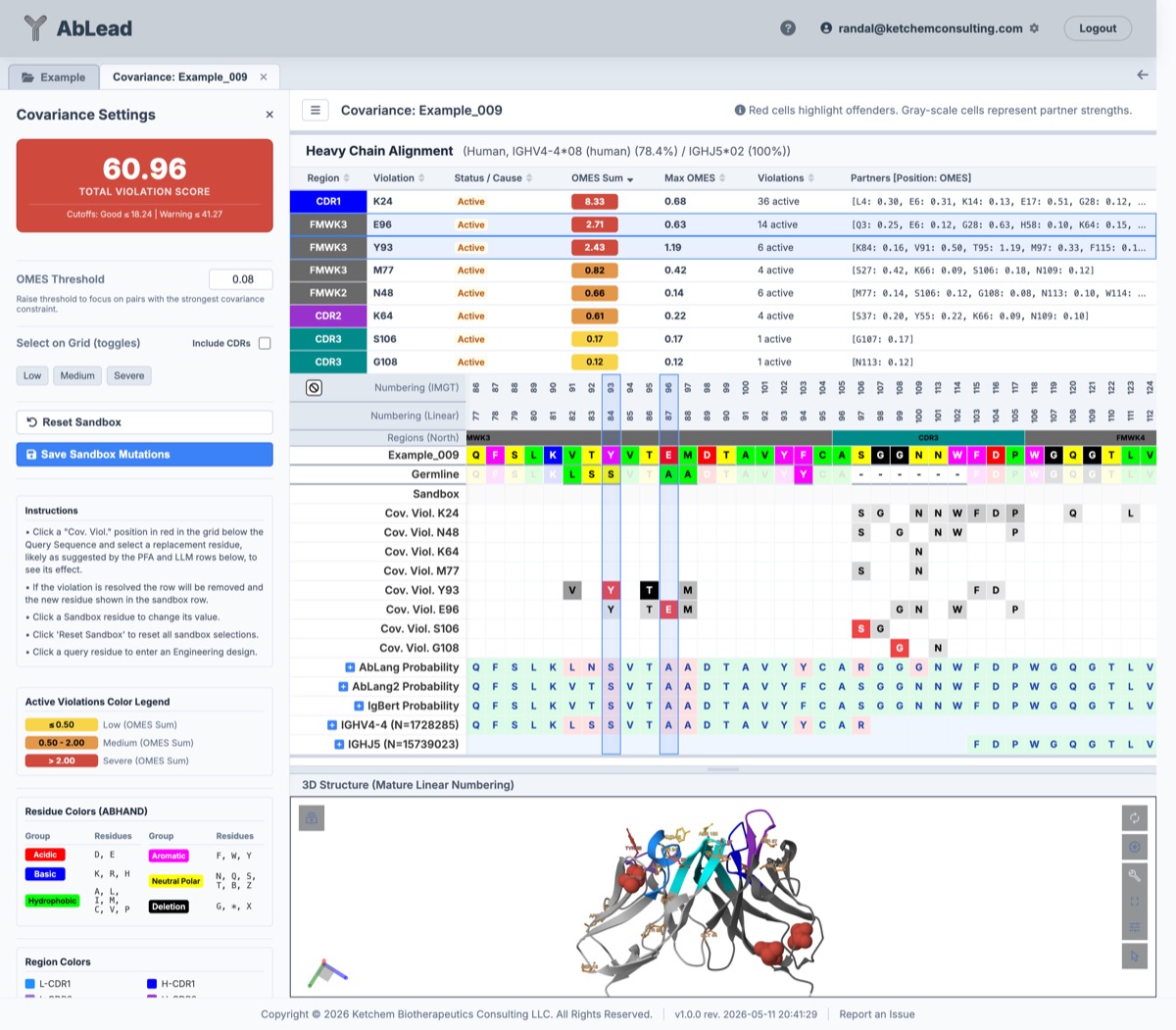Enable the Include CDRs checkbox
1176x1030 pixels.
[265, 343]
